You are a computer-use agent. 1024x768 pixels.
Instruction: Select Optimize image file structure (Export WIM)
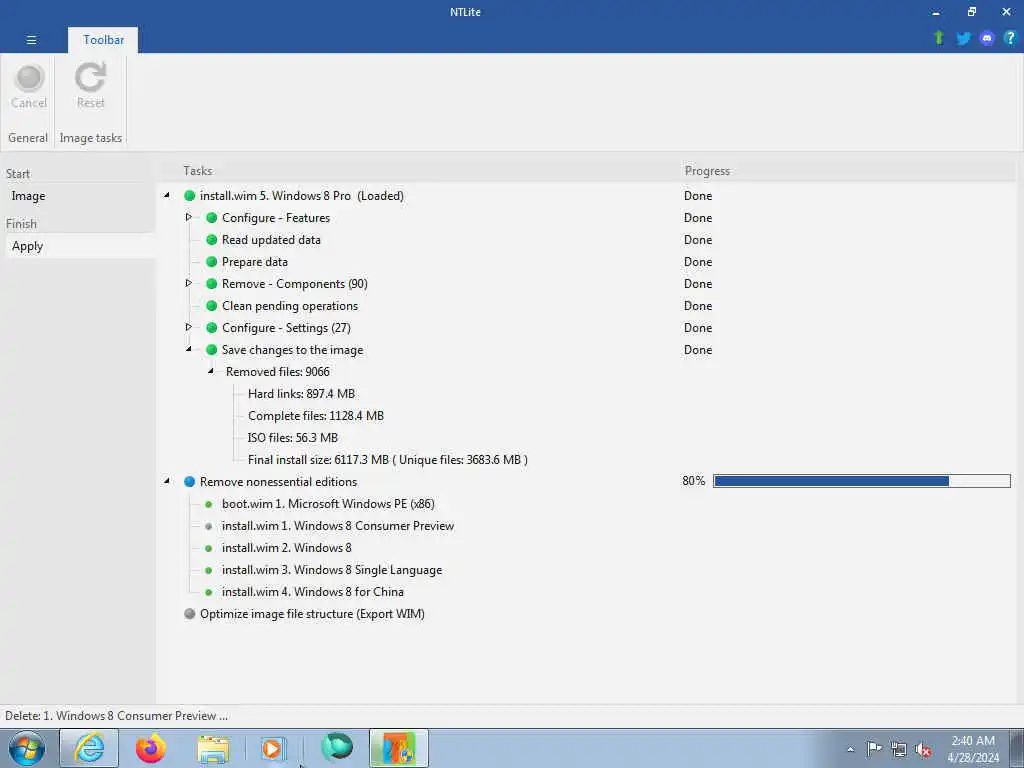tap(312, 614)
